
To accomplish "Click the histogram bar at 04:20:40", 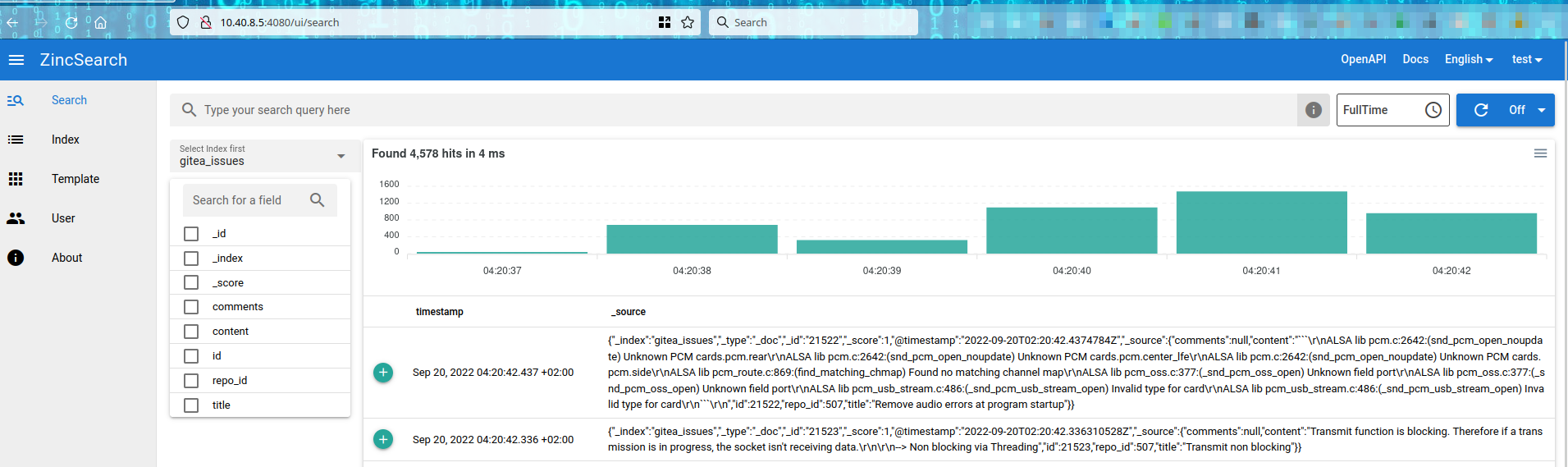I will point(1072,231).
